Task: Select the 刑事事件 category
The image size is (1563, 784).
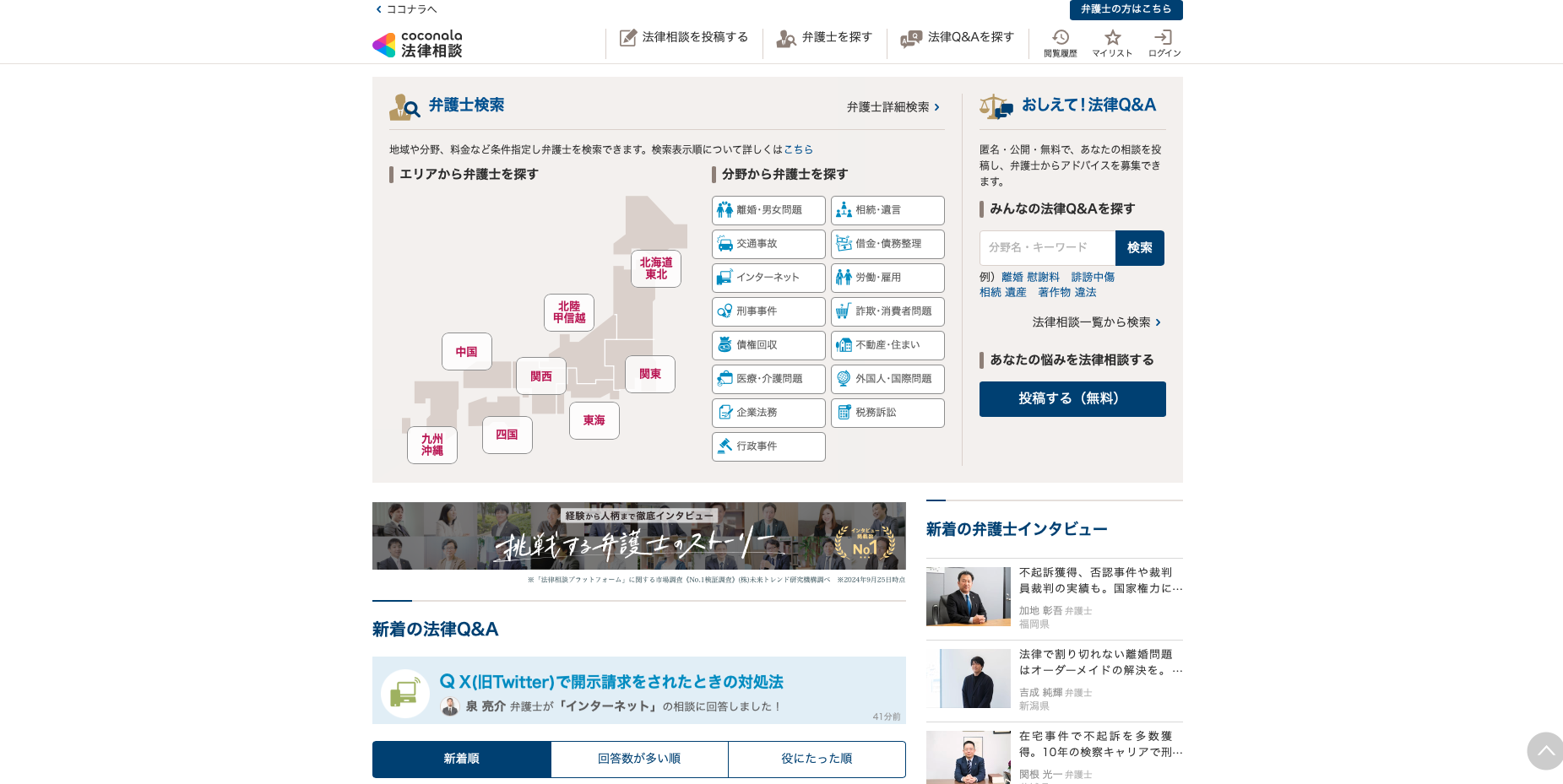Action: [x=768, y=311]
